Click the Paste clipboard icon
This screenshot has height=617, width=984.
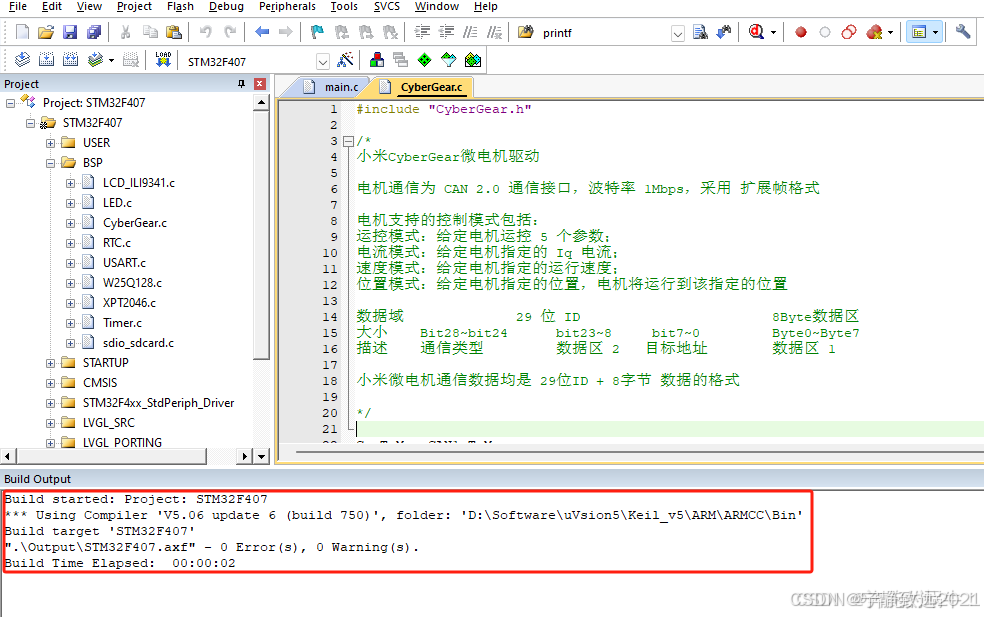[x=174, y=32]
